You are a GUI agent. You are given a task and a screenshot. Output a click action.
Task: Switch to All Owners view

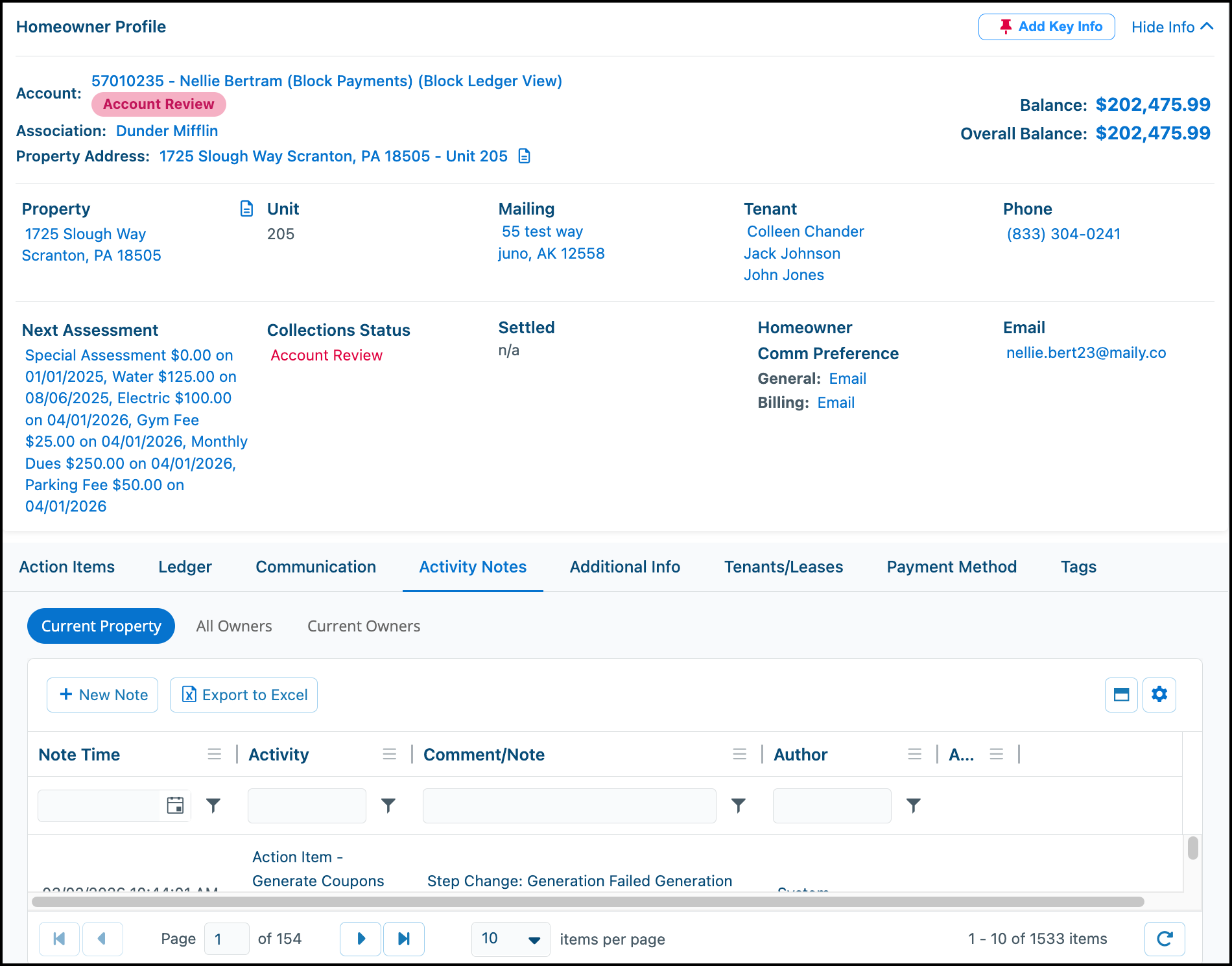(x=234, y=626)
